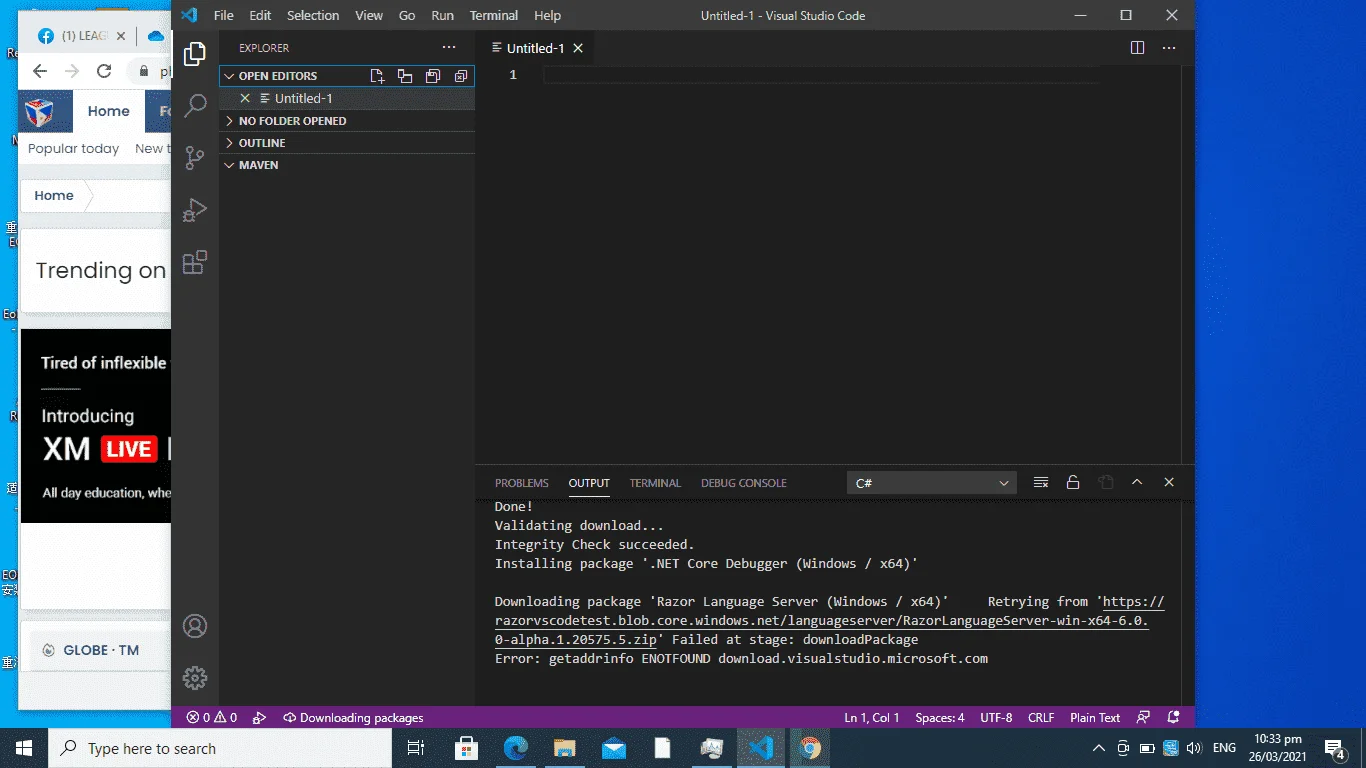The width and height of the screenshot is (1366, 768).
Task: Open the Manage gear icon
Action: (195, 678)
